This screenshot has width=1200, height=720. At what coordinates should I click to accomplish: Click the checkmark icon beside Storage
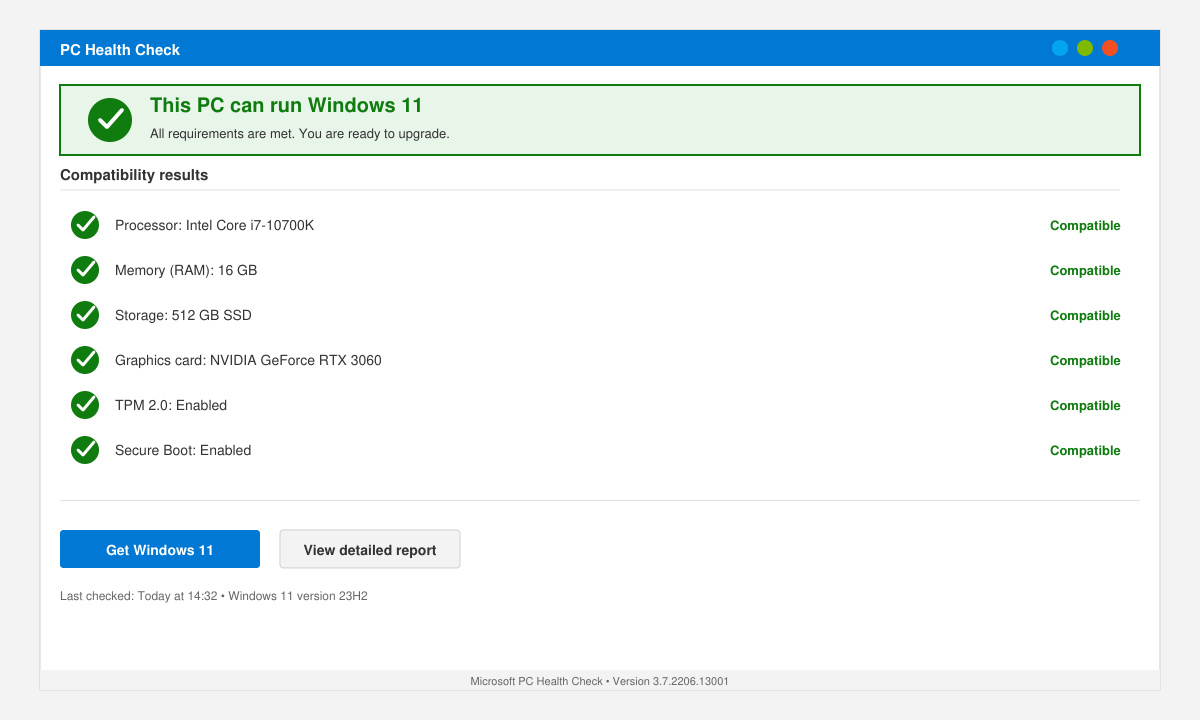pos(85,315)
